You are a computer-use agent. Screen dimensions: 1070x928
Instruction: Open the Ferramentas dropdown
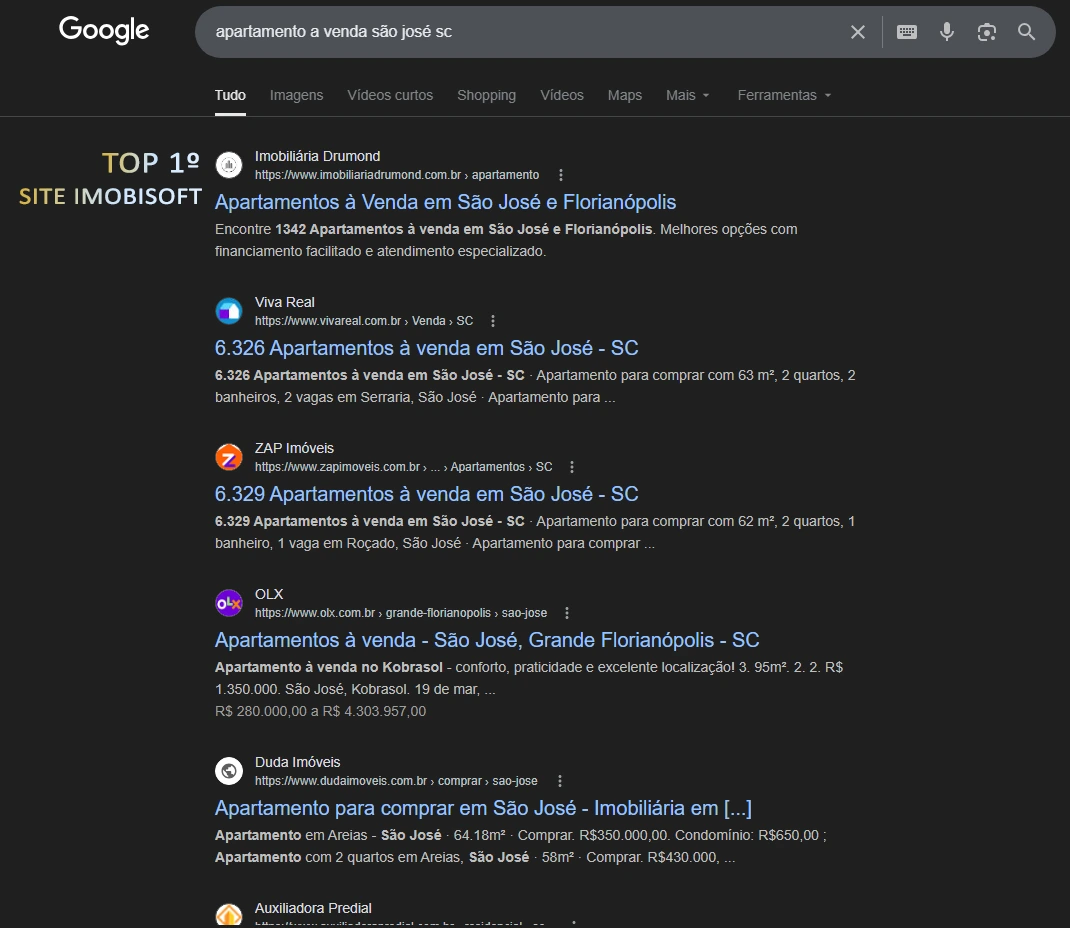pyautogui.click(x=784, y=95)
